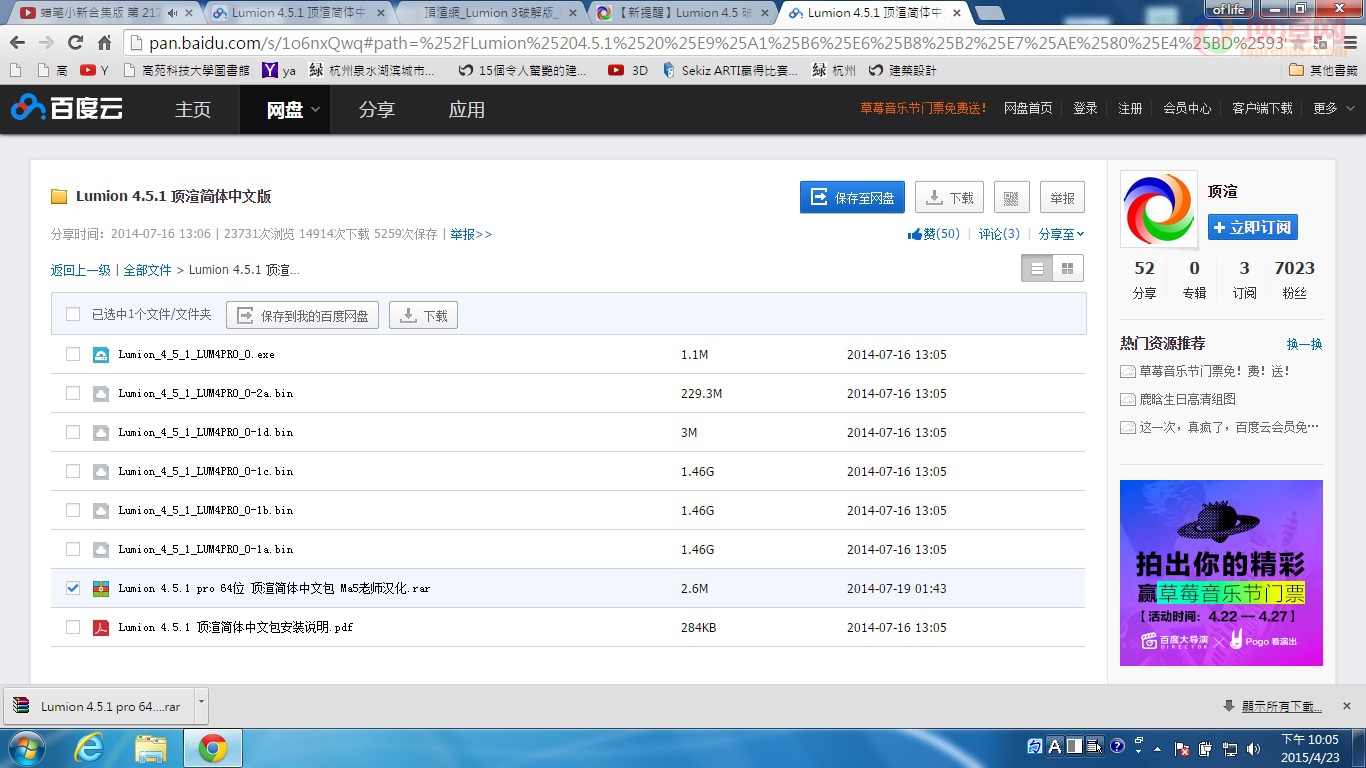This screenshot has width=1366, height=768.
Task: Click the downloaded rar file in download bar
Action: pyautogui.click(x=98, y=706)
